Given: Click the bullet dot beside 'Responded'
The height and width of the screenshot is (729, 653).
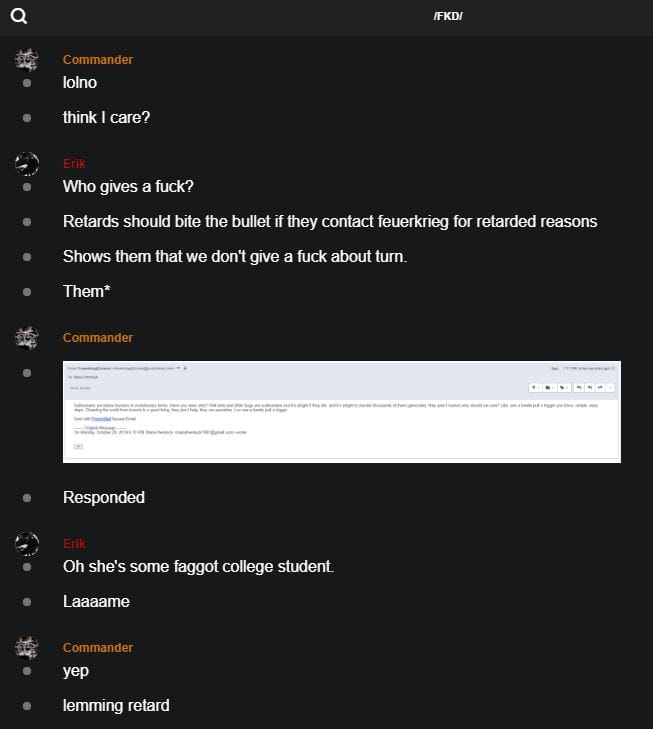Looking at the screenshot, I should (x=27, y=498).
